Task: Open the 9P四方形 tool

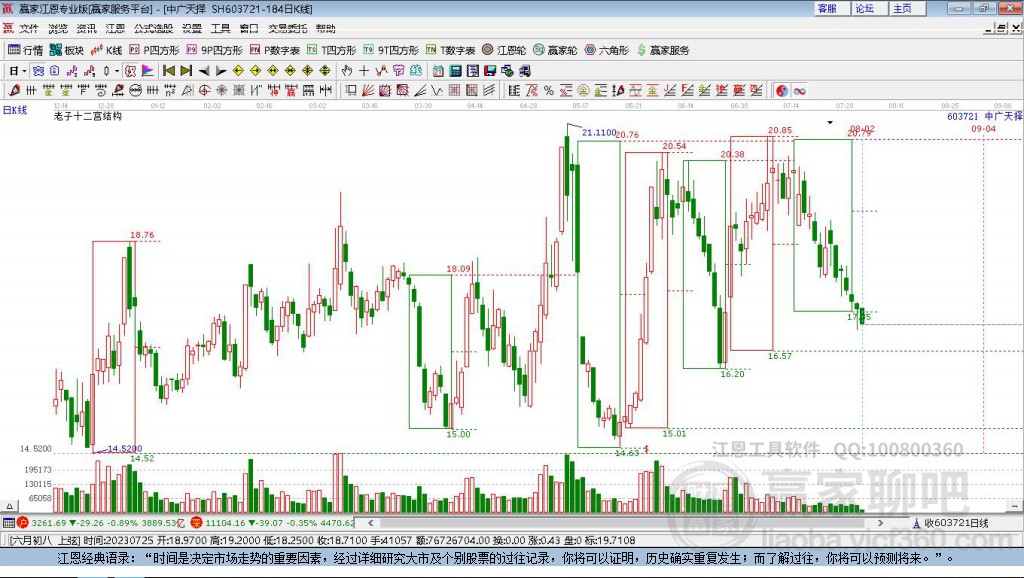Action: (214, 50)
